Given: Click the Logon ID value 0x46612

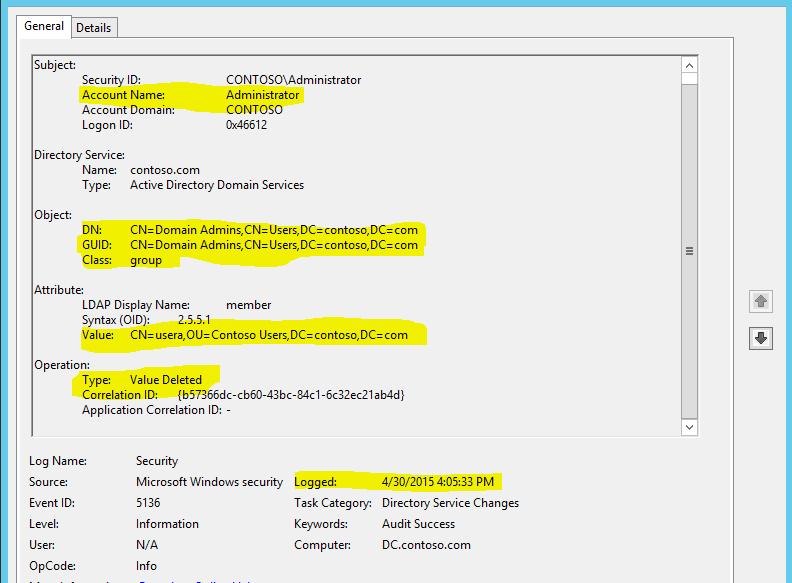Looking at the screenshot, I should (x=246, y=125).
